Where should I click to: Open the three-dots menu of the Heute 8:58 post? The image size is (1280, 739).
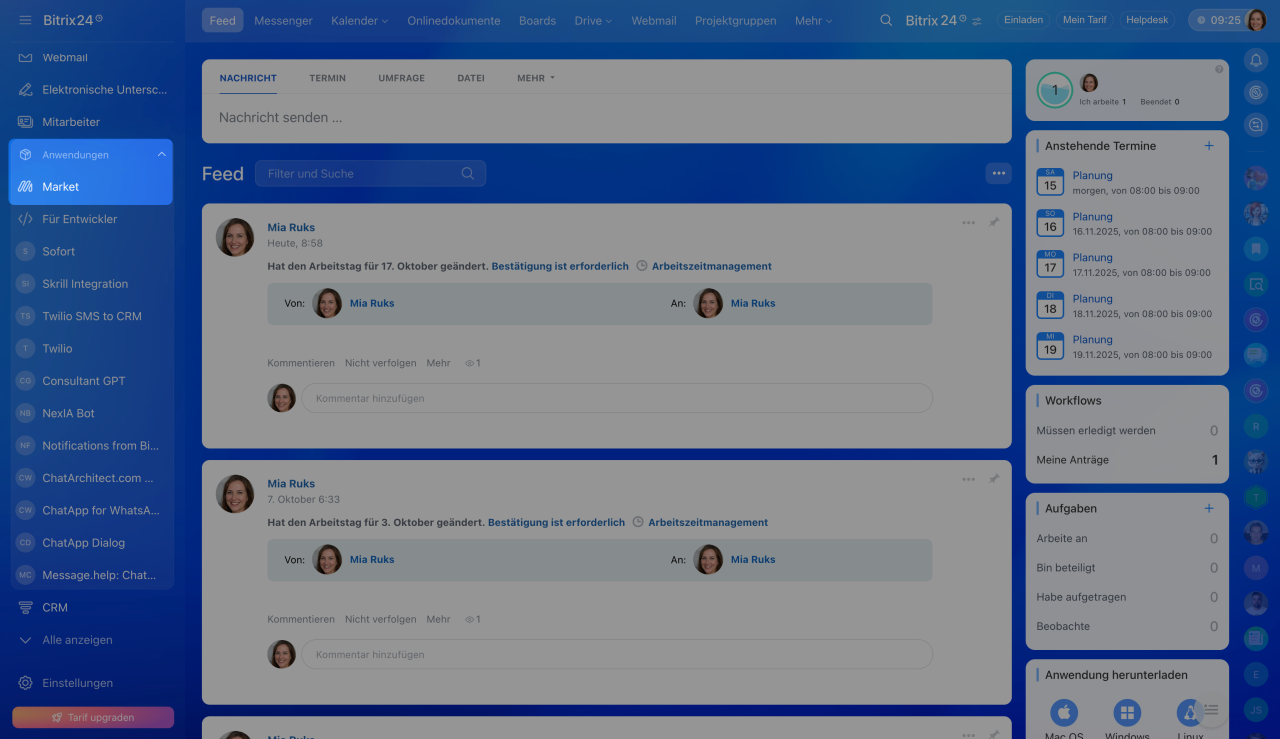(968, 222)
